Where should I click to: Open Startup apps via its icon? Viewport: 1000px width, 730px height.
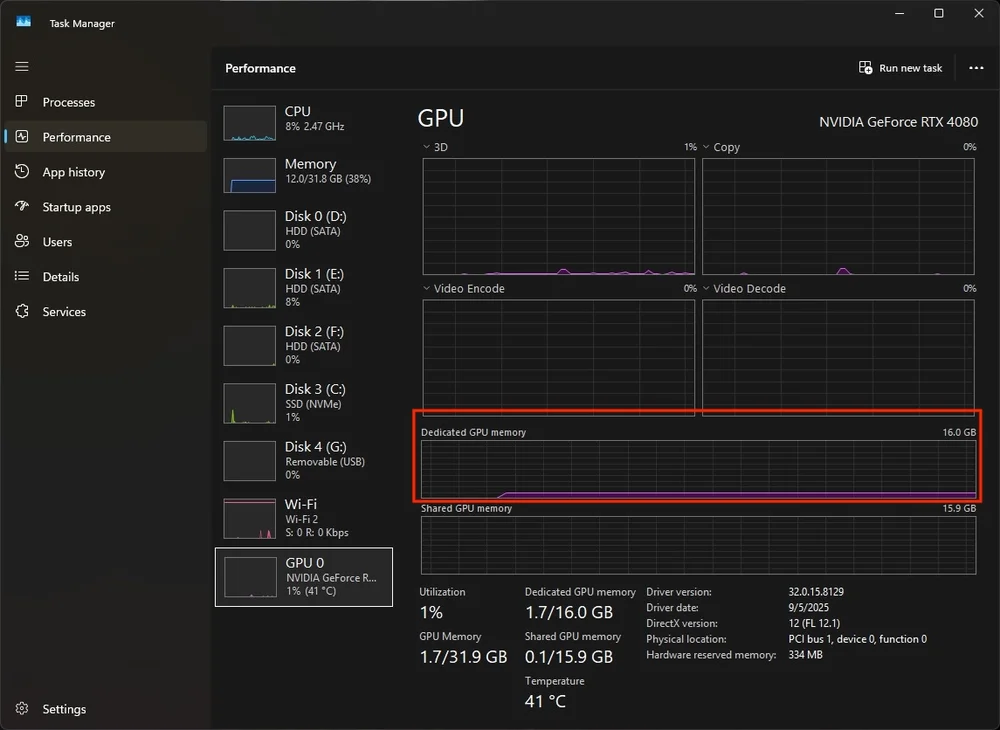(x=22, y=207)
